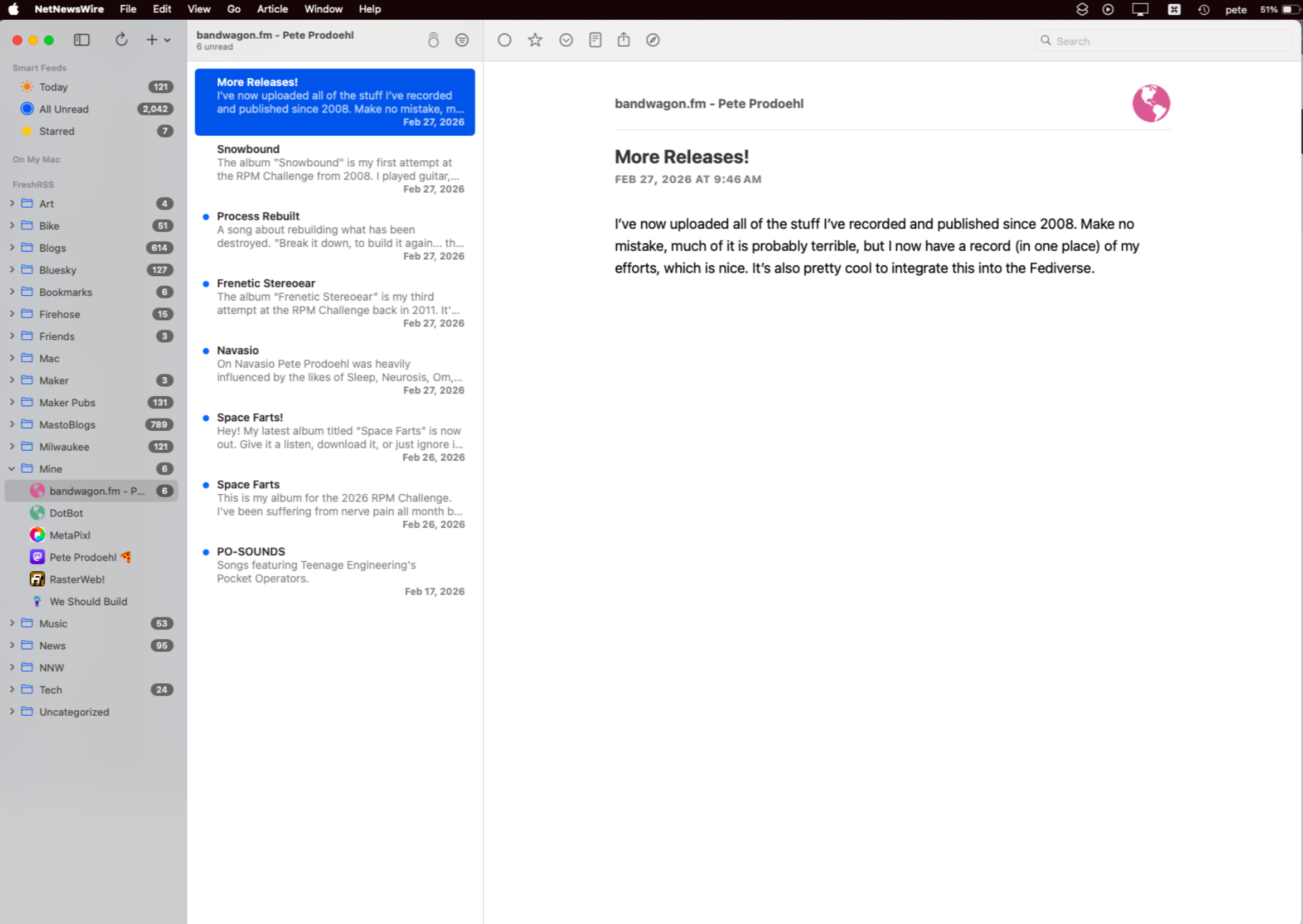Open the Go menu

[x=233, y=9]
